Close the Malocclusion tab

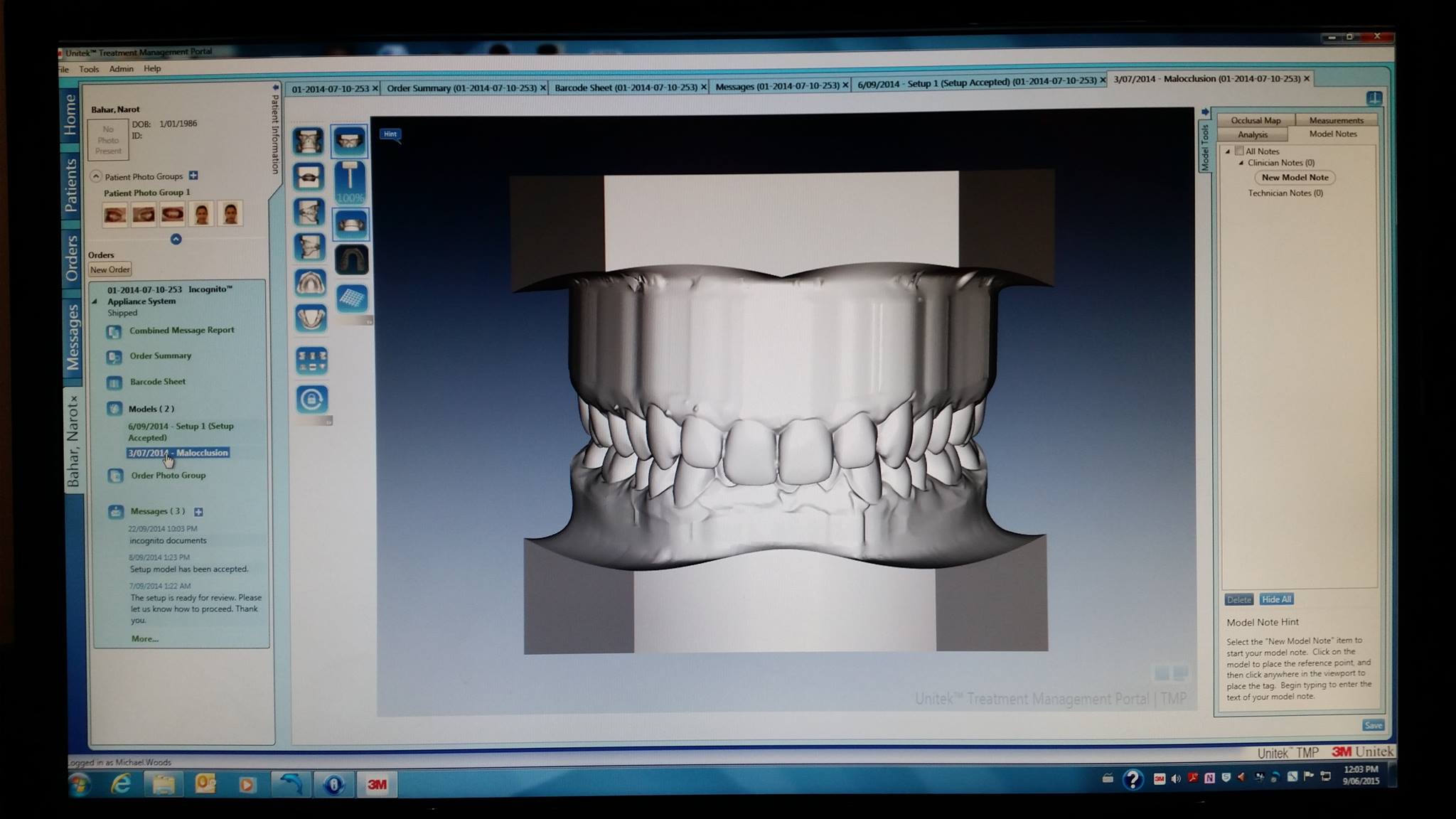pos(1307,78)
